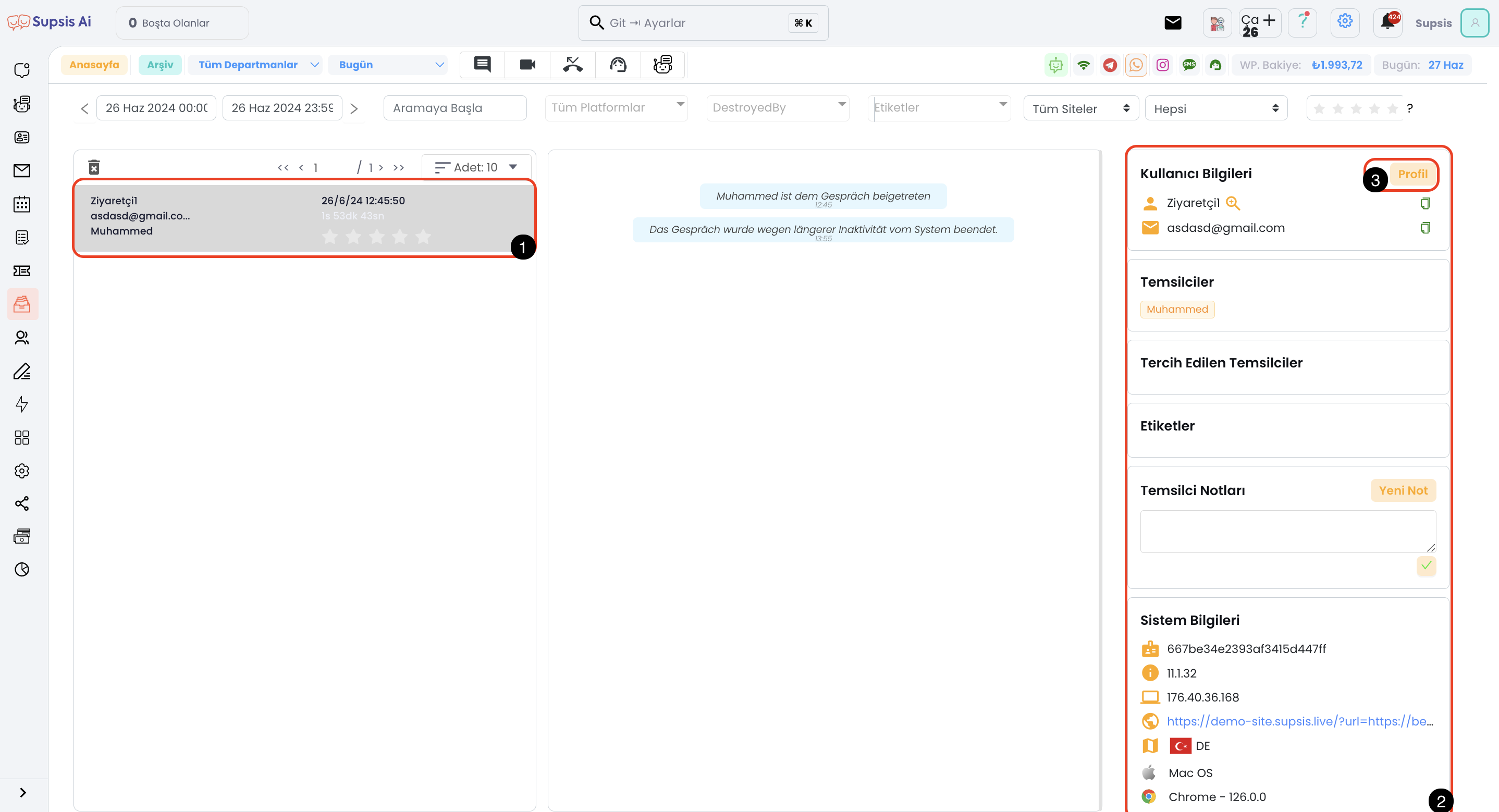Image resolution: width=1499 pixels, height=812 pixels.
Task: Open the Supsis user profile avatar
Action: [x=1475, y=23]
